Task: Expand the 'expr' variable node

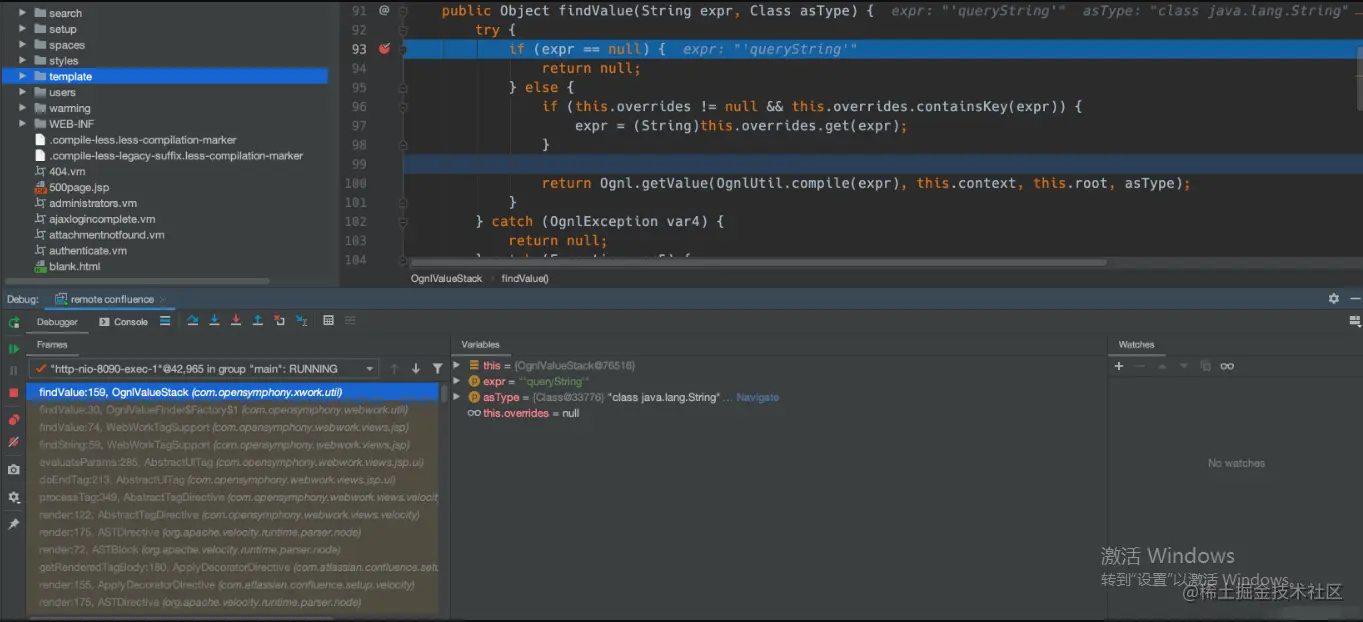Action: (457, 381)
